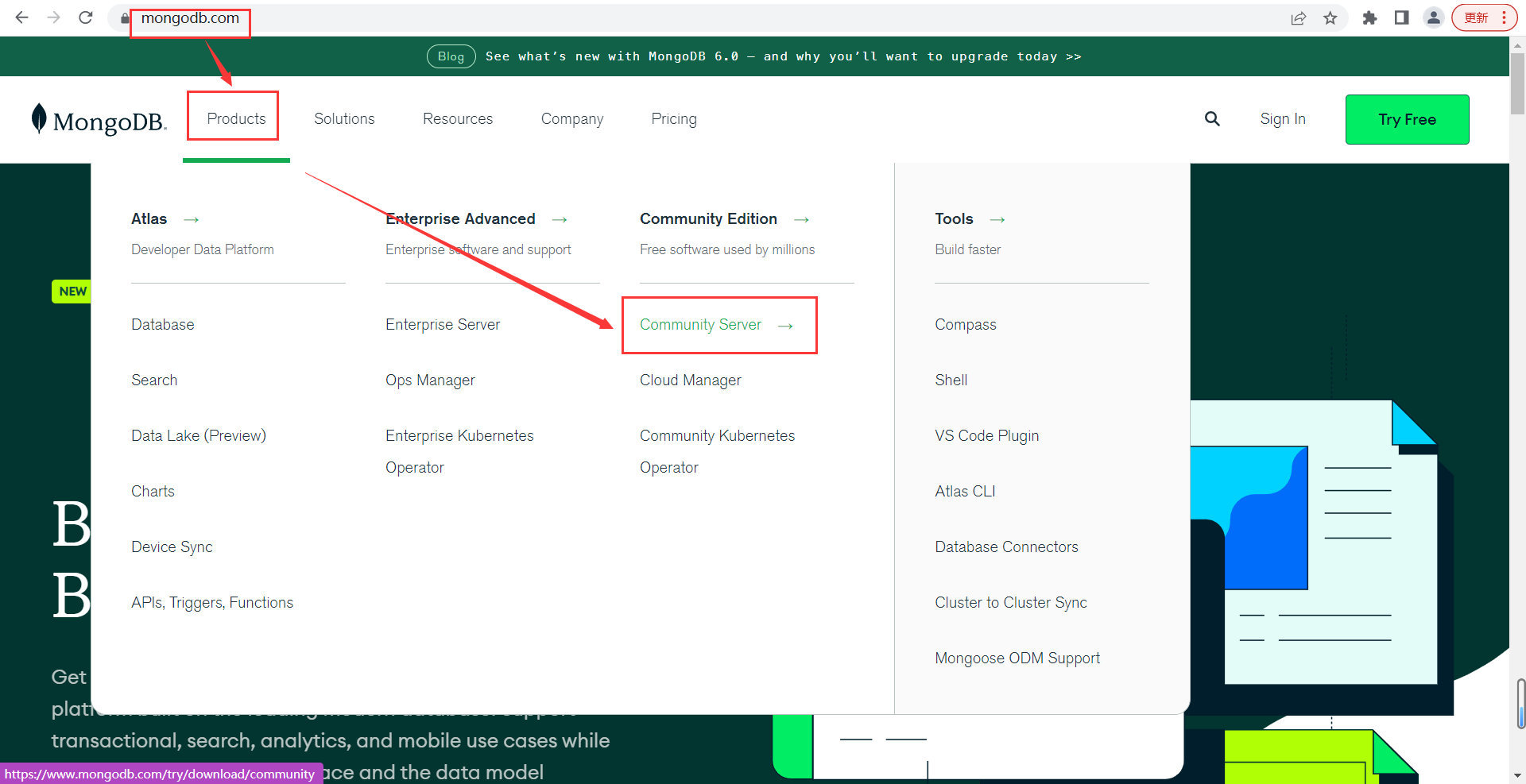Select Device Sync
Screen dimensions: 1526x784
172,546
